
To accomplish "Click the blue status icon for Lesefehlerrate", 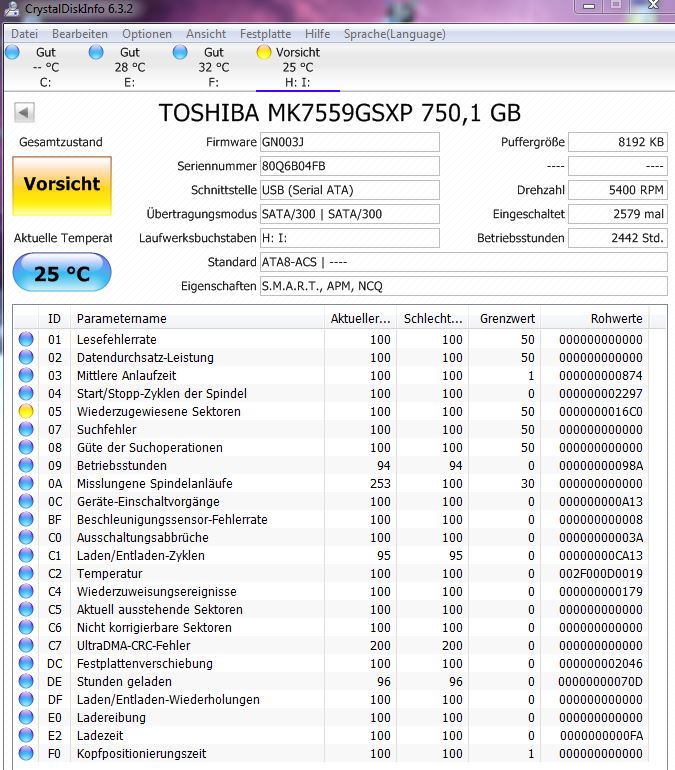I will pyautogui.click(x=26, y=339).
